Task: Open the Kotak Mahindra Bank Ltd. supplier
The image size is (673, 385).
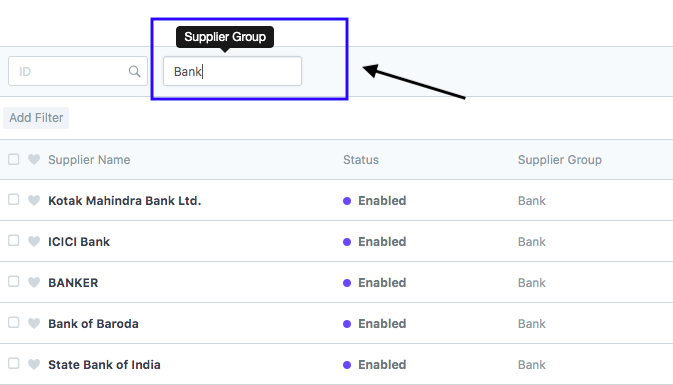Action: point(124,200)
